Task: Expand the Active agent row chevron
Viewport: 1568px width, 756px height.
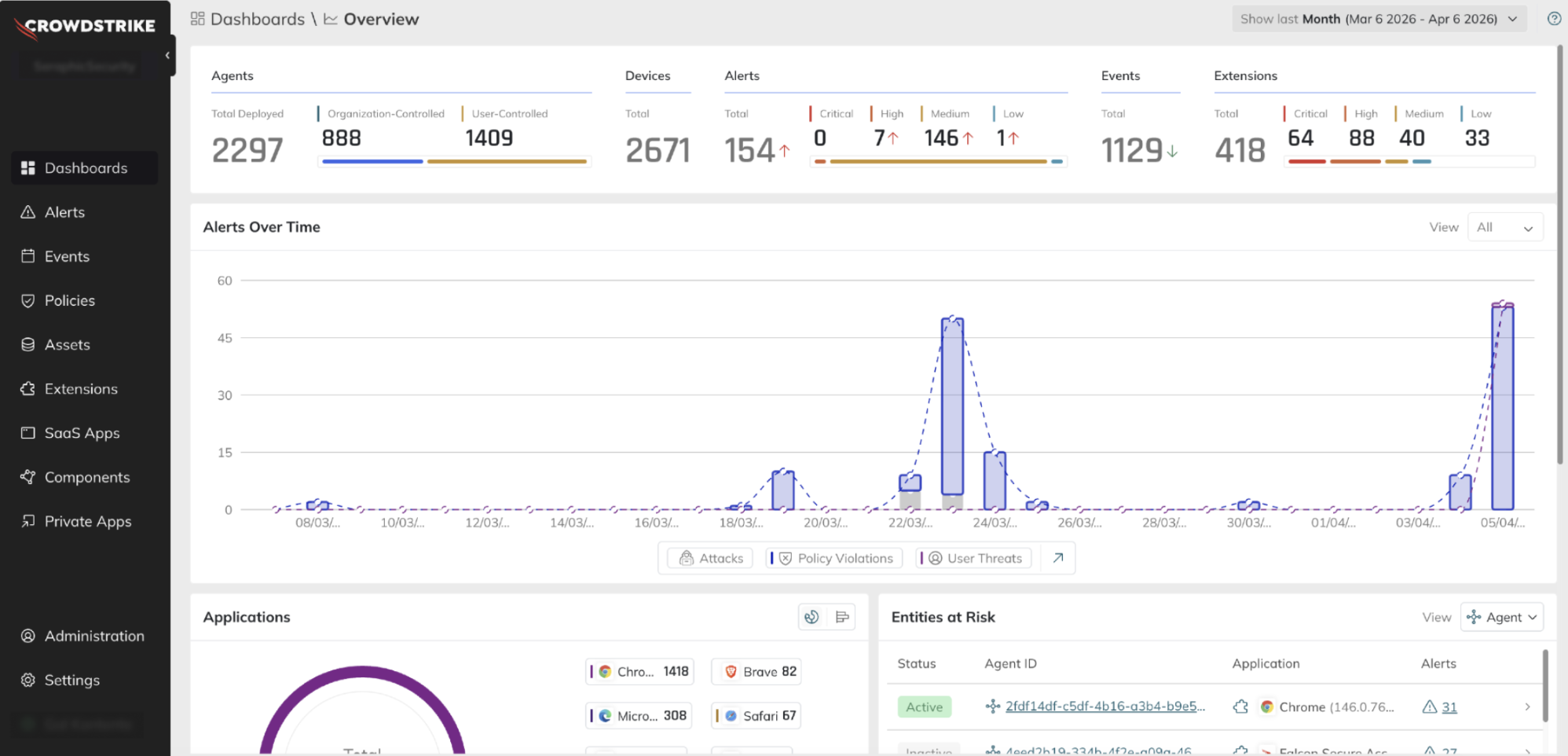Action: point(1527,706)
